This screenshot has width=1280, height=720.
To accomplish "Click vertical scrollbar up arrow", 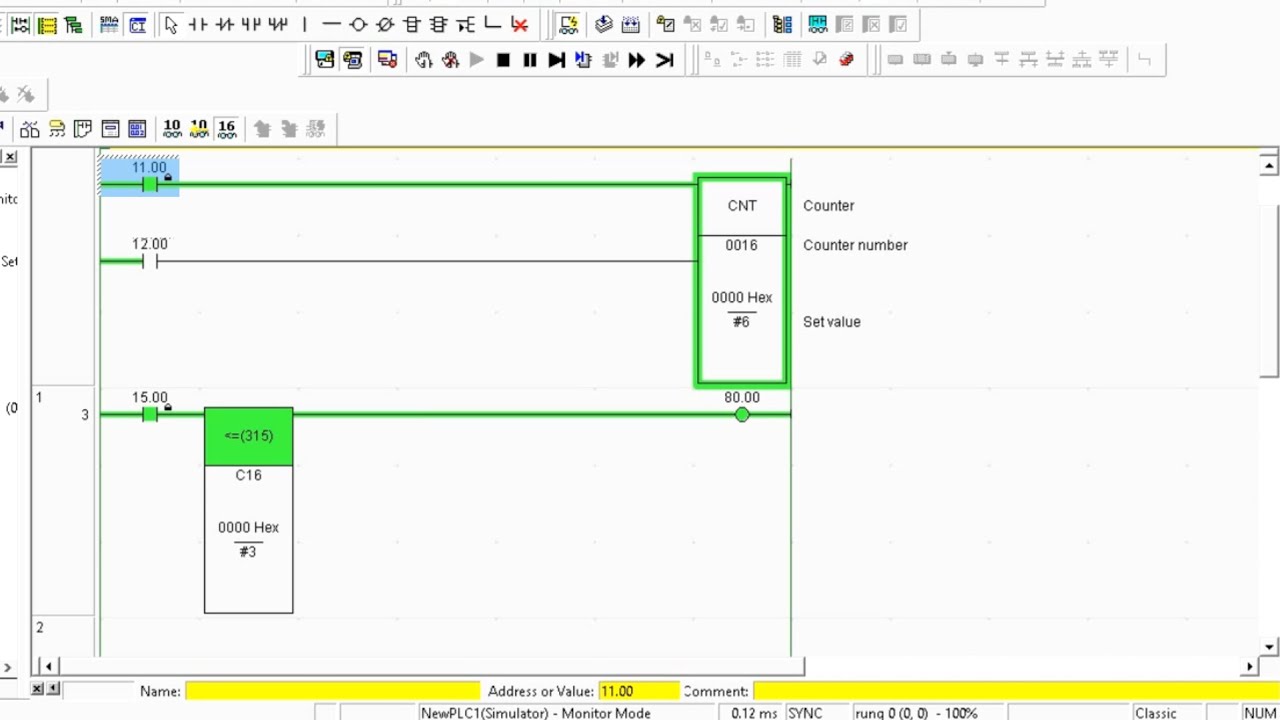I will [x=1269, y=165].
